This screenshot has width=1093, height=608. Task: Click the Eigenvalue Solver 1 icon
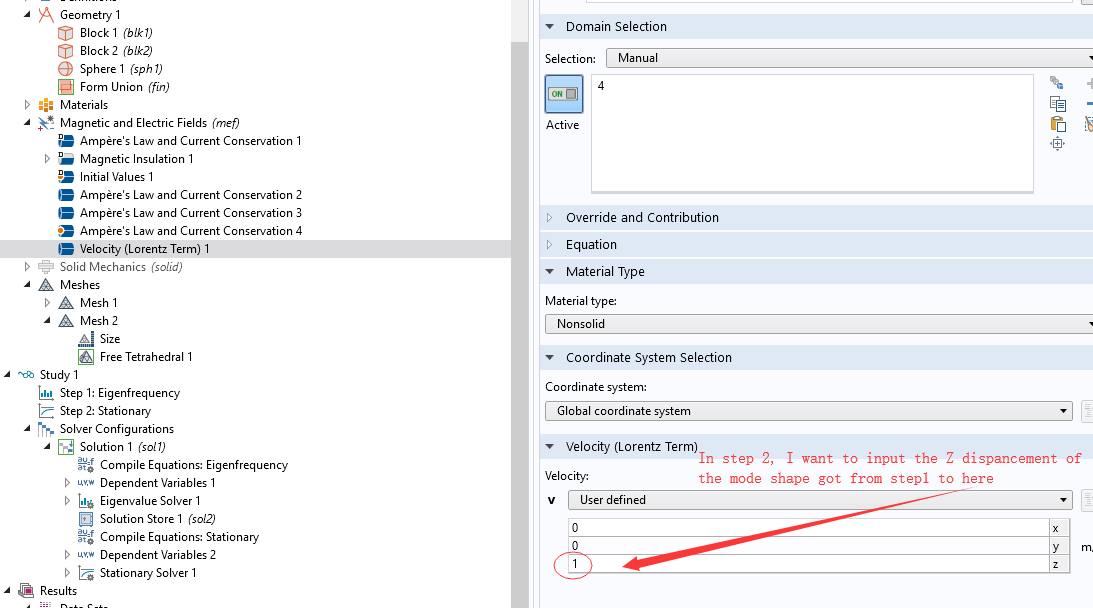pos(86,501)
